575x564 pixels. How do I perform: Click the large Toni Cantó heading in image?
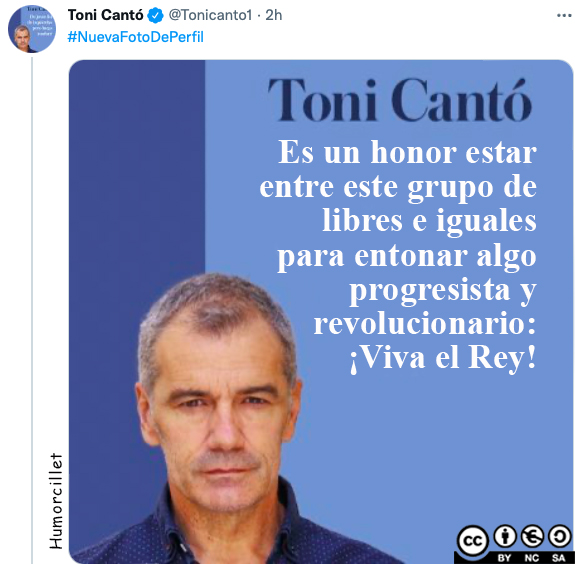[400, 100]
